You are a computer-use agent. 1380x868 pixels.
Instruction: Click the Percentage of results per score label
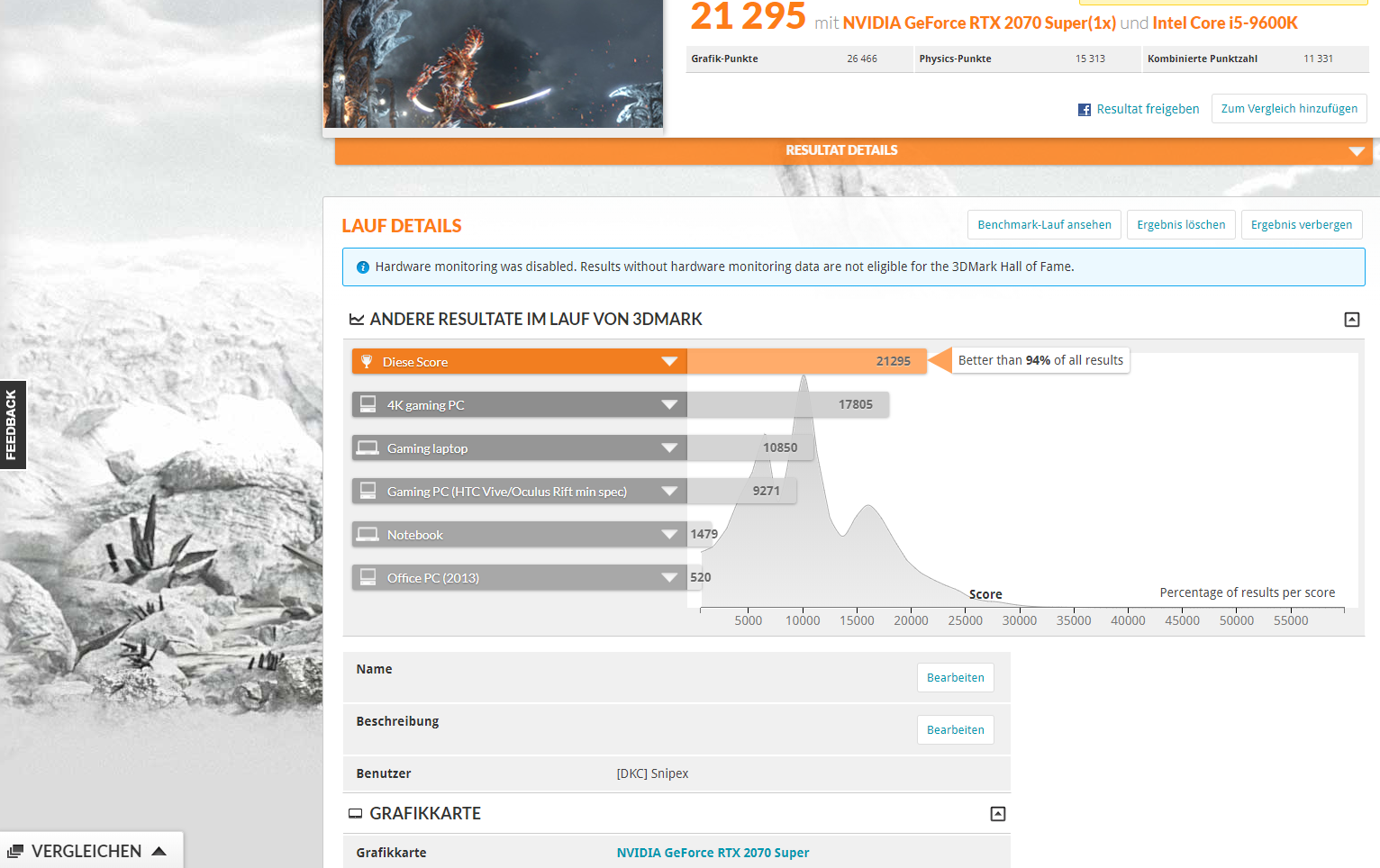tap(1248, 592)
